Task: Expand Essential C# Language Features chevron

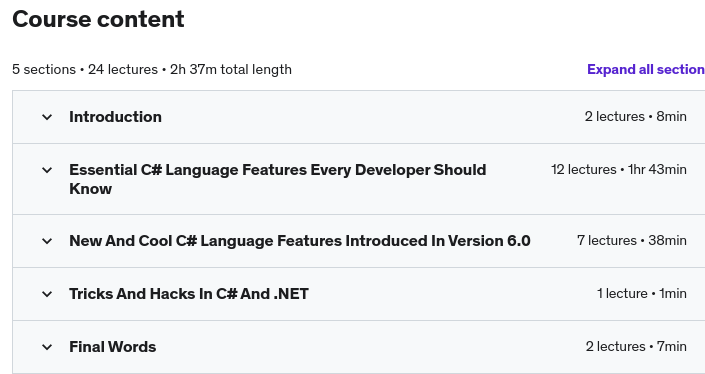Action: click(x=47, y=170)
